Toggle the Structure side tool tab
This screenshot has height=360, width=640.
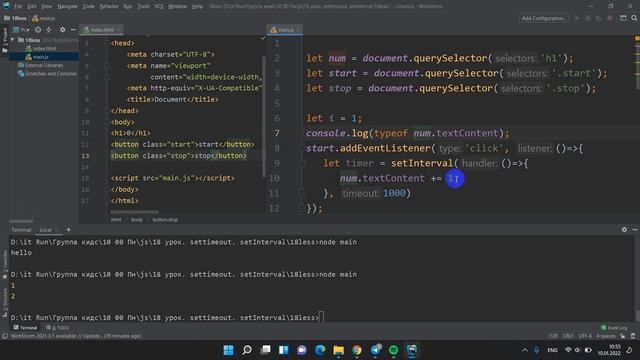point(5,303)
